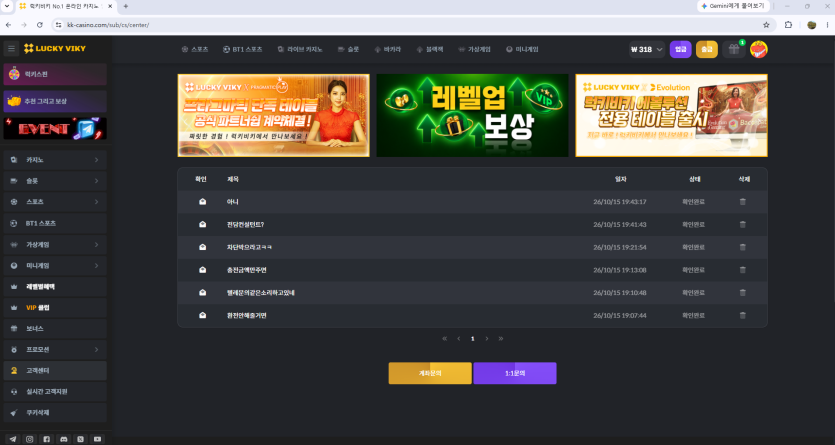The height and width of the screenshot is (445, 835).
Task: Click the yellow 출금 withdraw button
Action: point(707,49)
